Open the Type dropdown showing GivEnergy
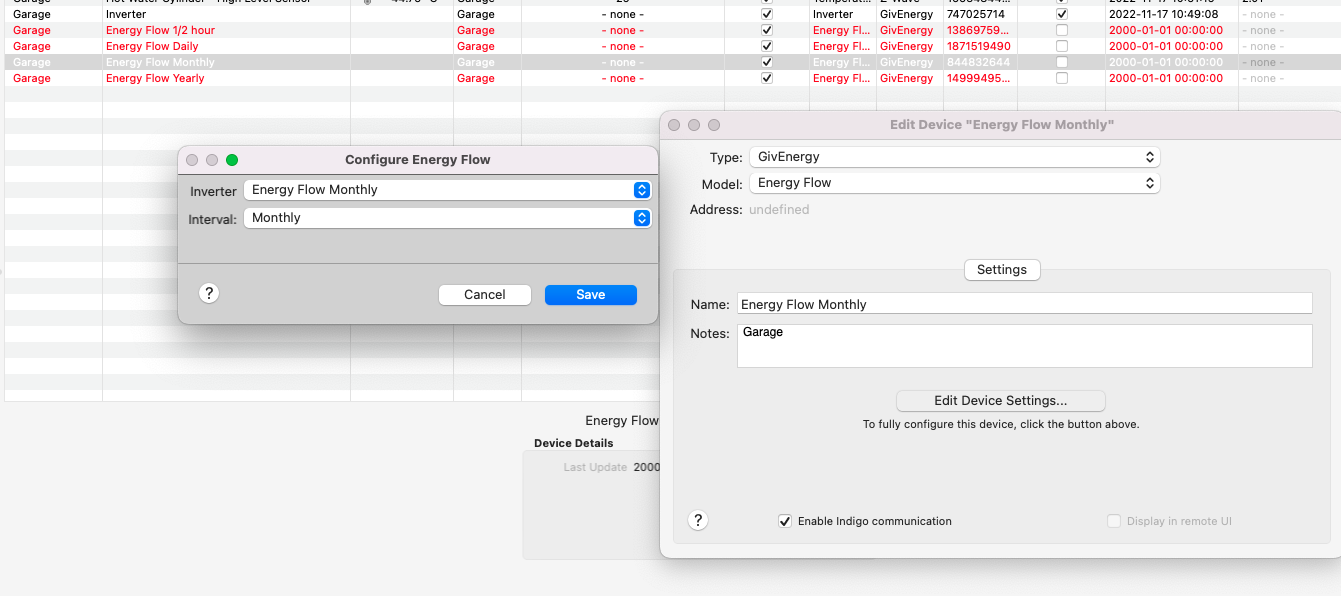This screenshot has height=596, width=1341. (954, 157)
